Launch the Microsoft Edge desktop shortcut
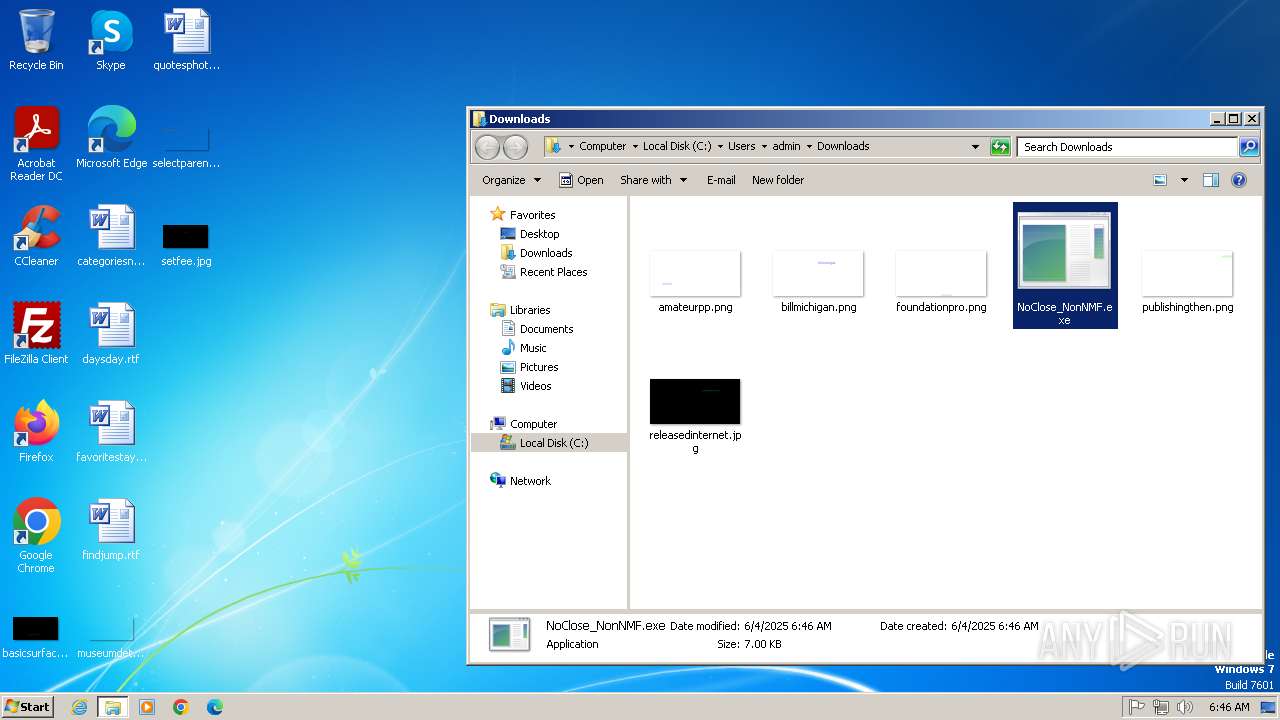 click(111, 137)
